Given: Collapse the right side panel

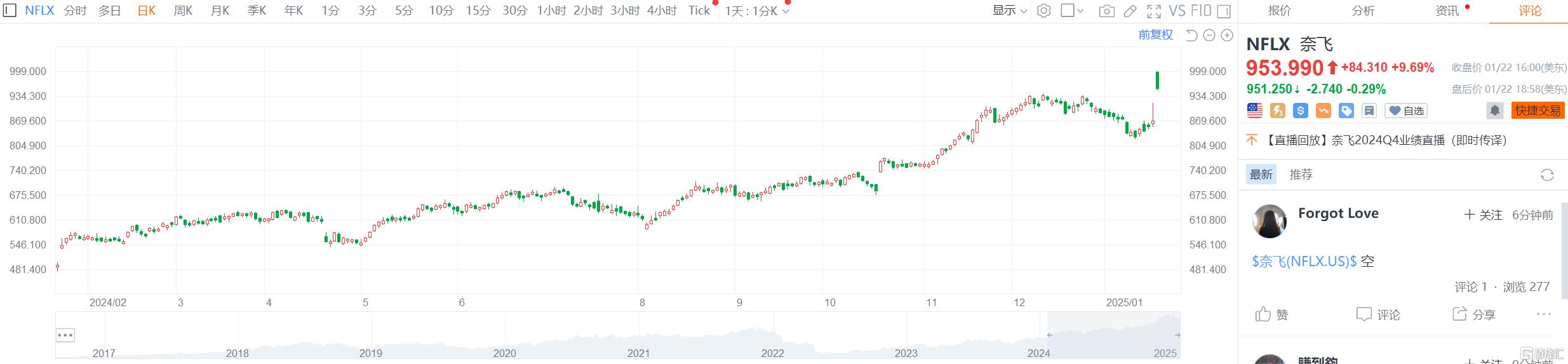Looking at the screenshot, I should click(1224, 11).
